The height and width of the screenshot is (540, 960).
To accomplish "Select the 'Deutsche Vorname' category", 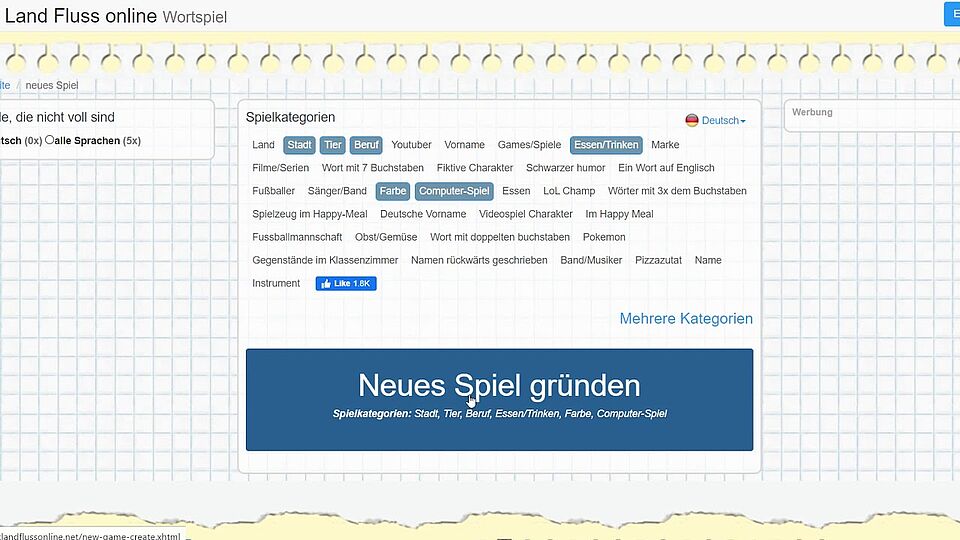I will point(423,214).
